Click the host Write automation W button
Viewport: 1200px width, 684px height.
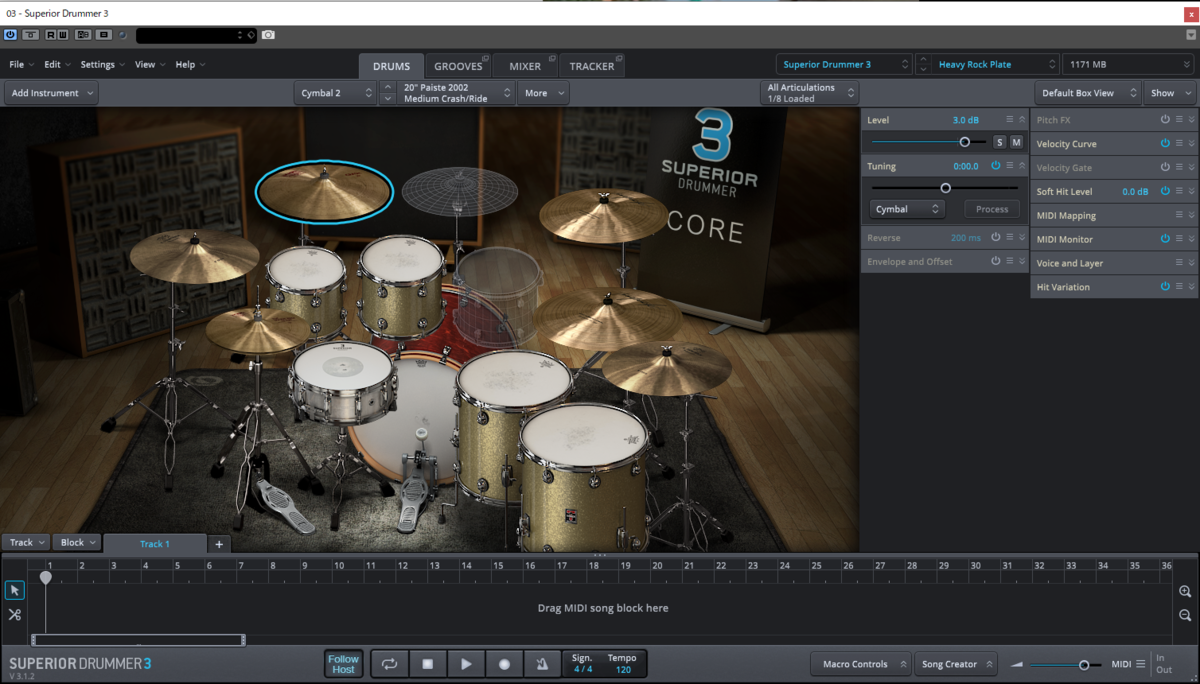(63, 34)
